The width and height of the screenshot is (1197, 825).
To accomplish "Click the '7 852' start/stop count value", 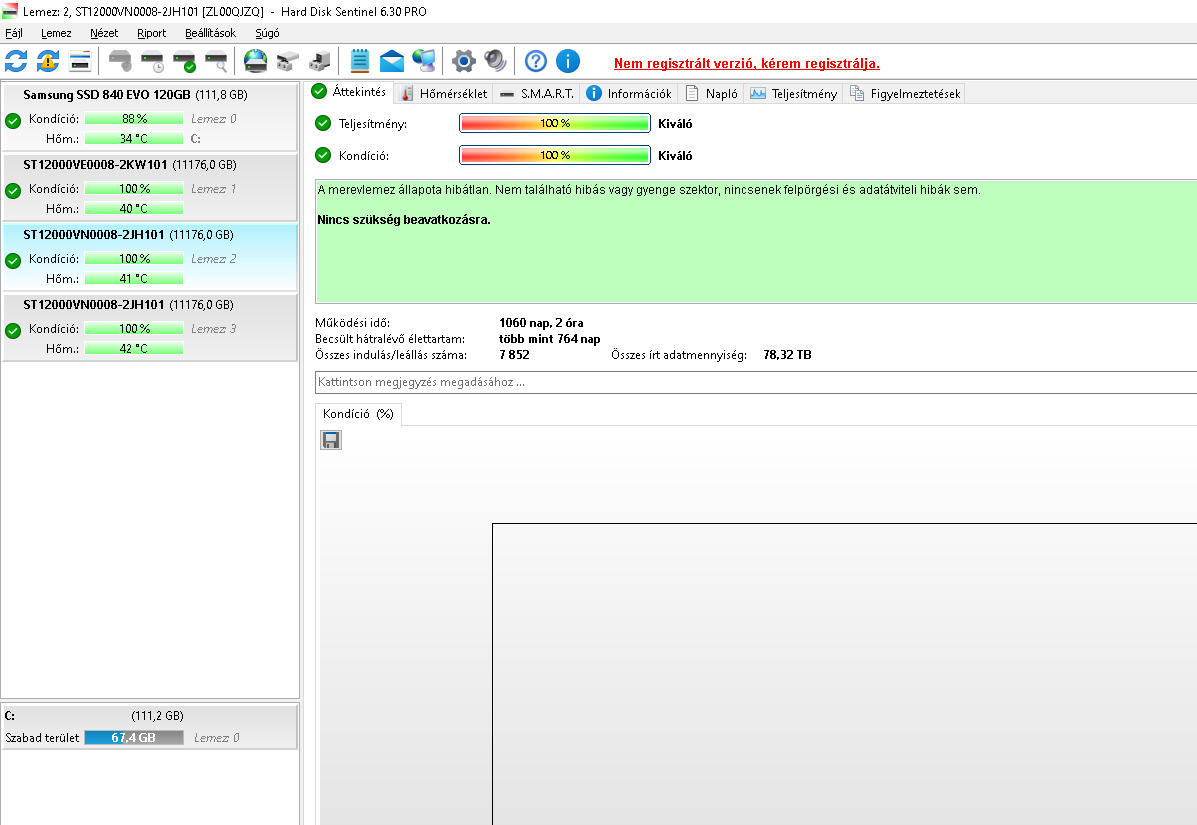I will [514, 355].
